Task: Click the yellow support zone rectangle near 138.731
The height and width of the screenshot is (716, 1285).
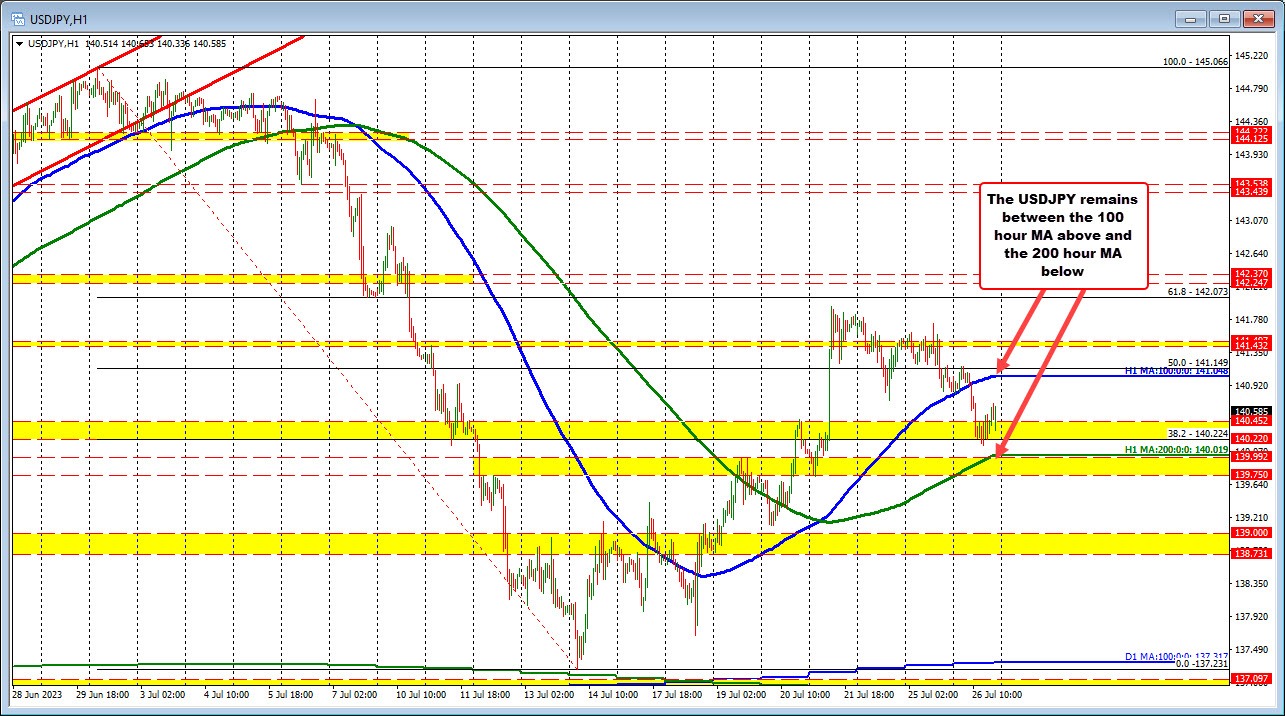Action: pos(400,545)
